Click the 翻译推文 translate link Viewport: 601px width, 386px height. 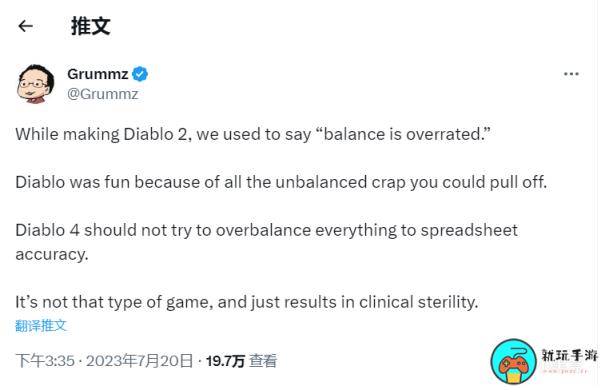(x=41, y=325)
